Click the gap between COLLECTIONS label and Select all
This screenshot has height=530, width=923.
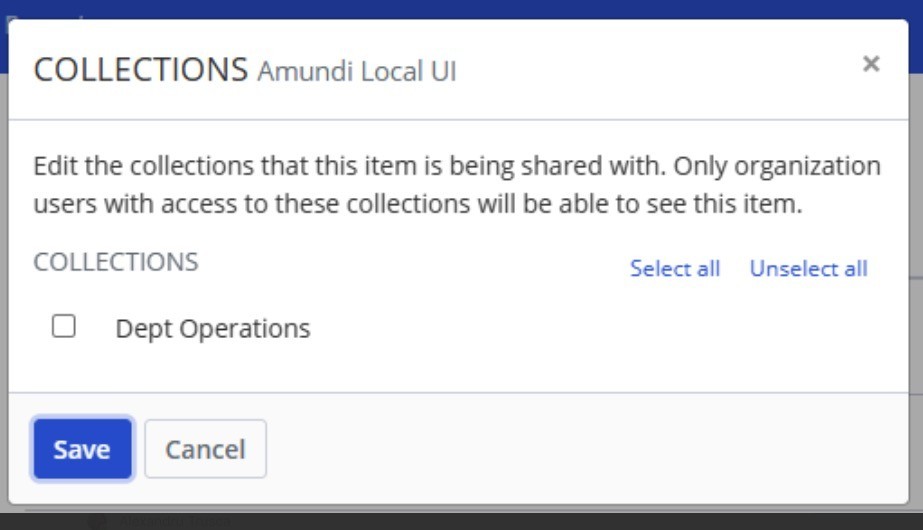[x=410, y=264]
